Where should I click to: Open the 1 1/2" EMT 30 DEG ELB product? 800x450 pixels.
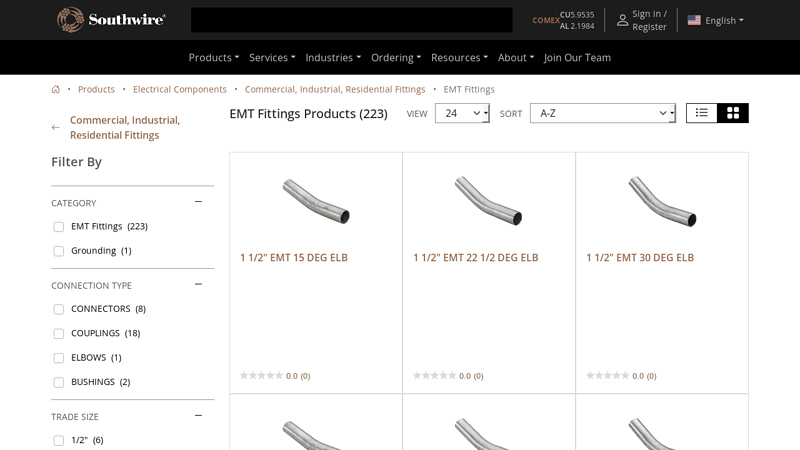pos(640,257)
